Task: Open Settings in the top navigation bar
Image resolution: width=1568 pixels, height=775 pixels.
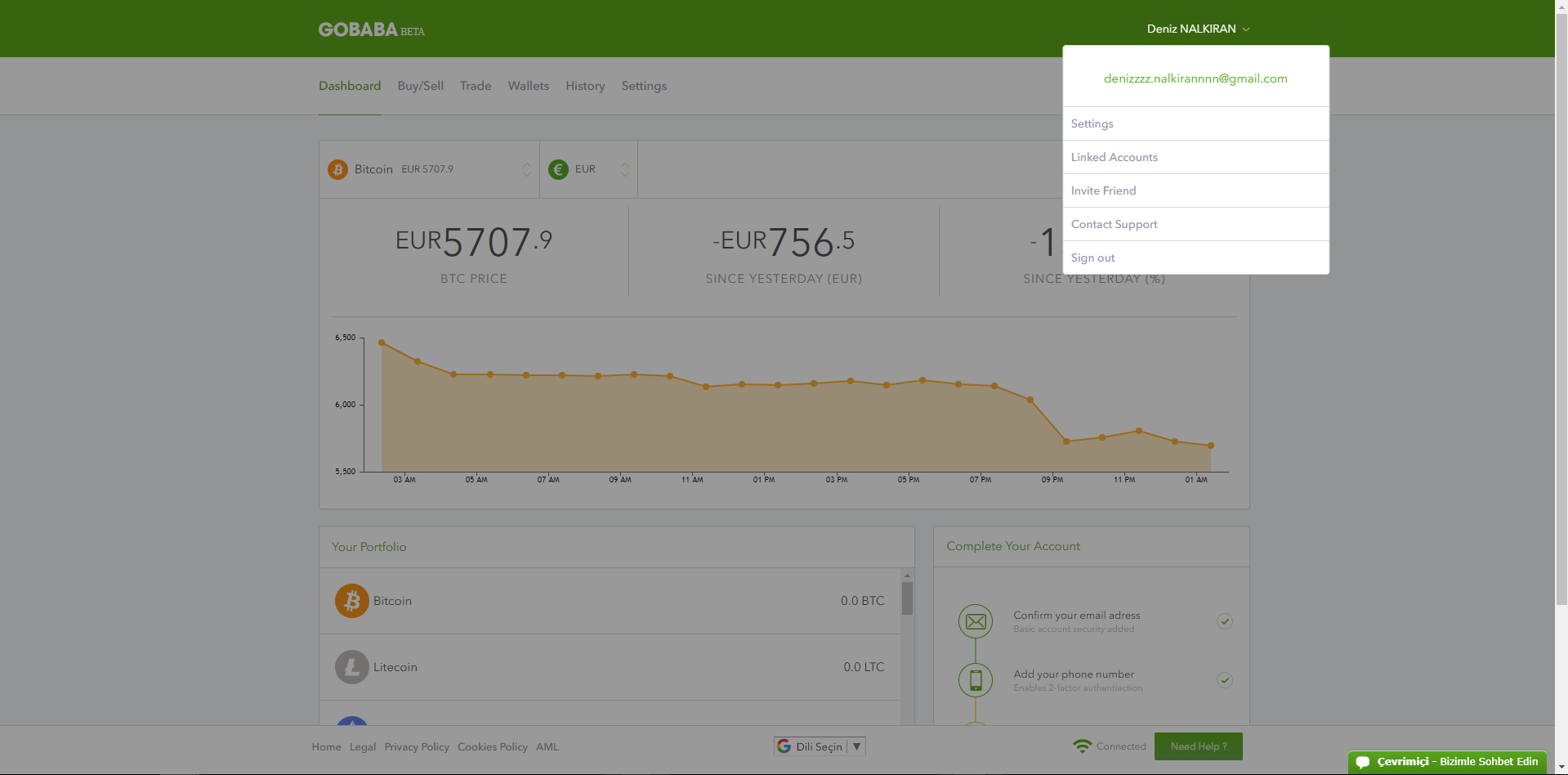Action: [644, 86]
